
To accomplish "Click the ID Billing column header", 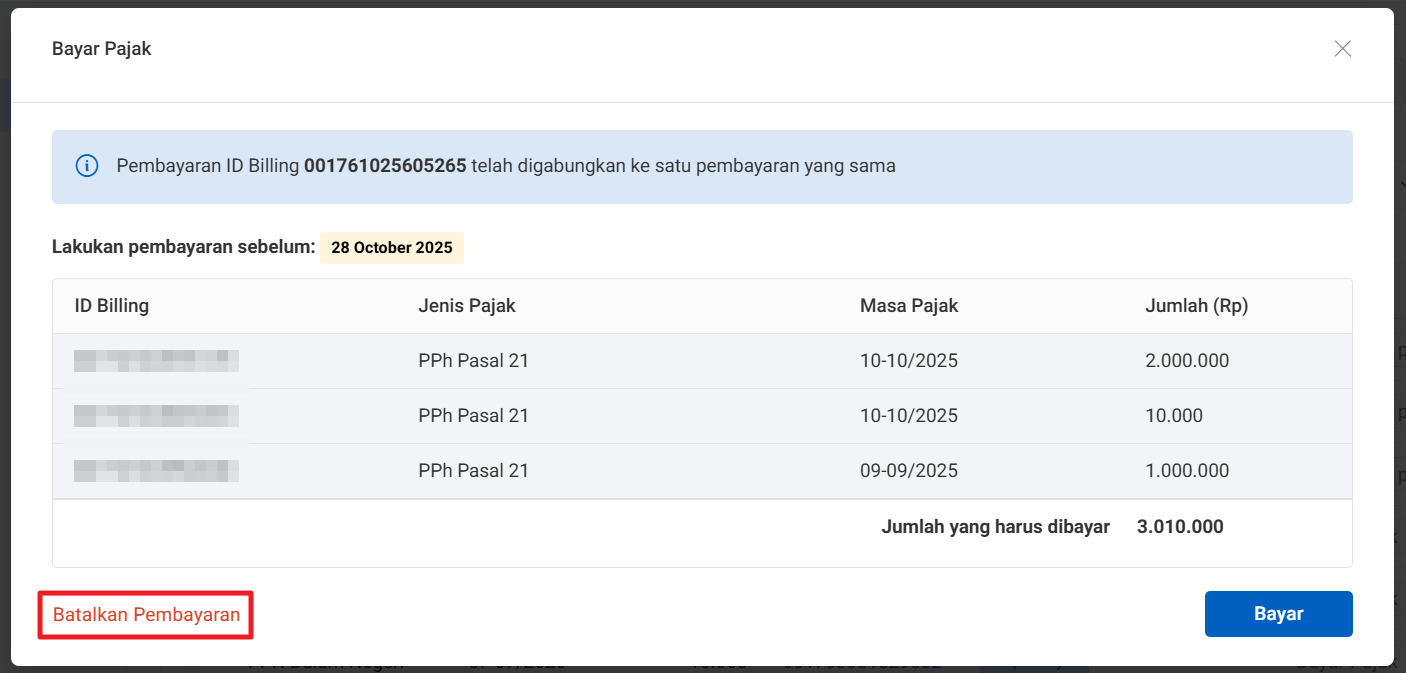I will coord(112,306).
